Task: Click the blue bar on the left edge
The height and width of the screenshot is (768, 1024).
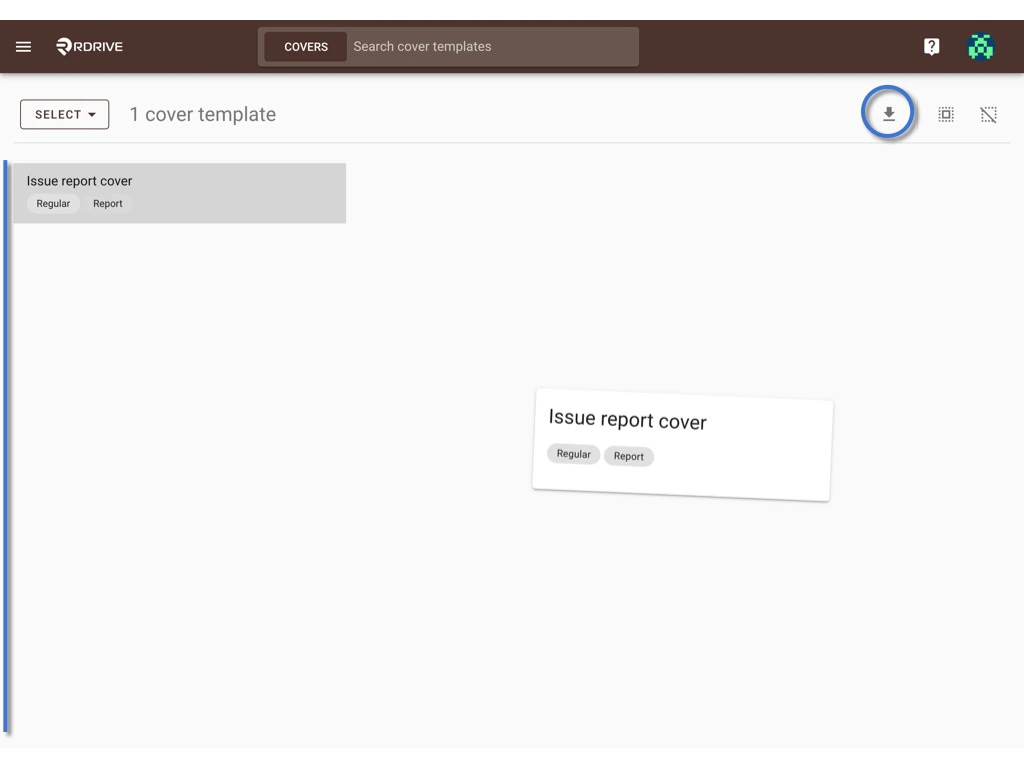Action: 7,450
